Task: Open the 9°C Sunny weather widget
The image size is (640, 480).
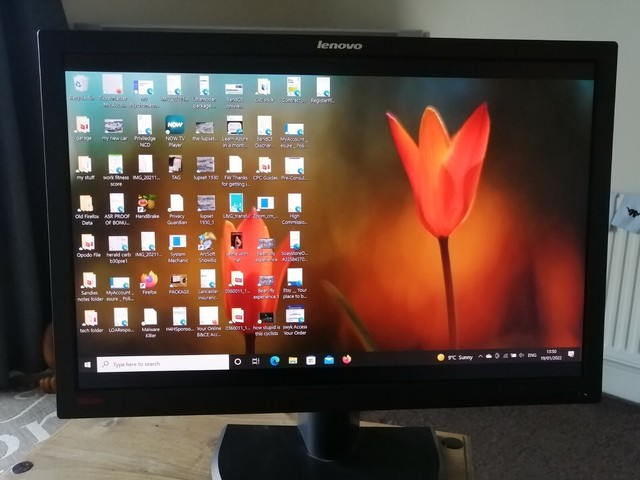Action: (x=455, y=358)
